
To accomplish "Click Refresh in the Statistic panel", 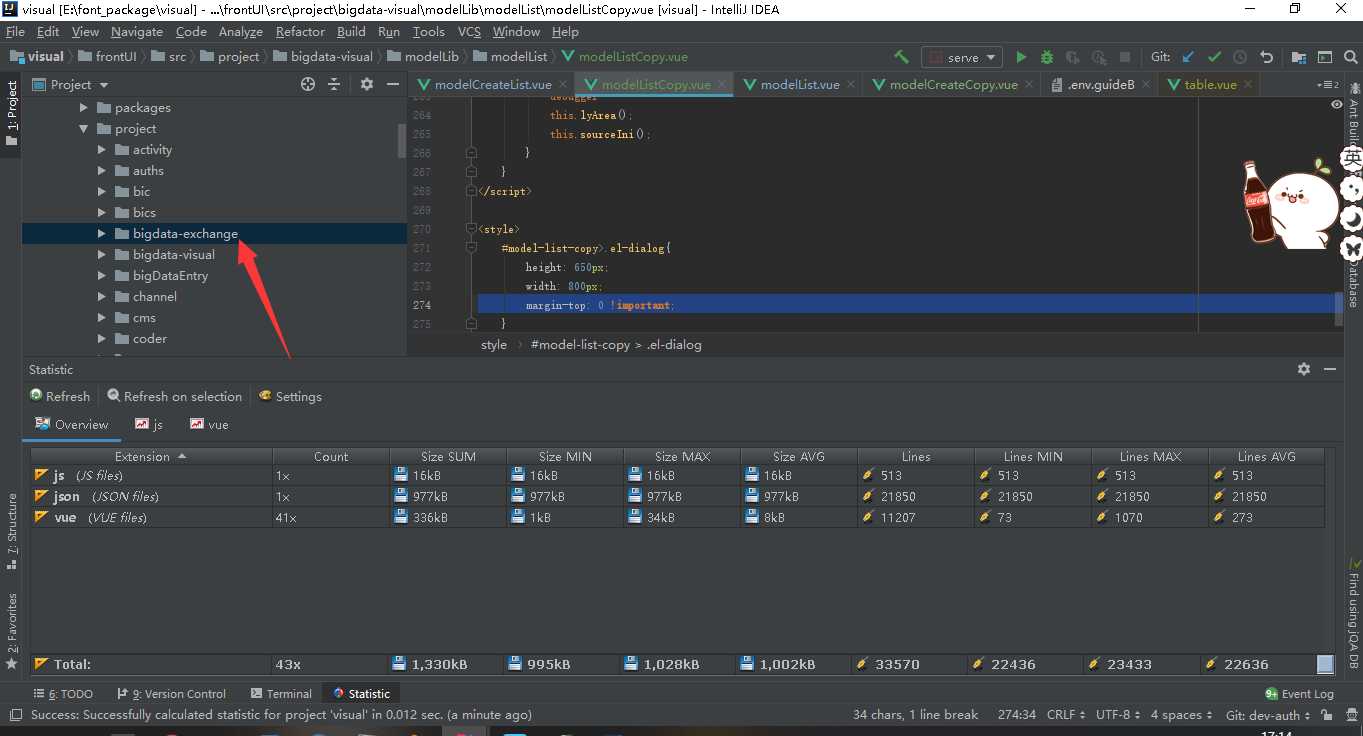I will click(60, 396).
